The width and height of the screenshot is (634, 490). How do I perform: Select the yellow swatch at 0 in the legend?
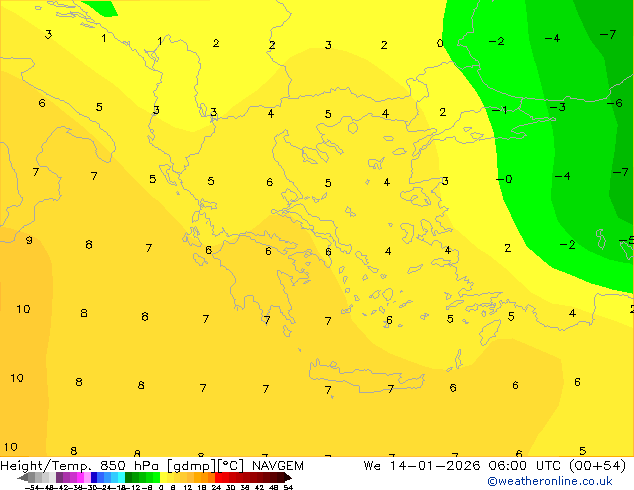click(x=164, y=478)
